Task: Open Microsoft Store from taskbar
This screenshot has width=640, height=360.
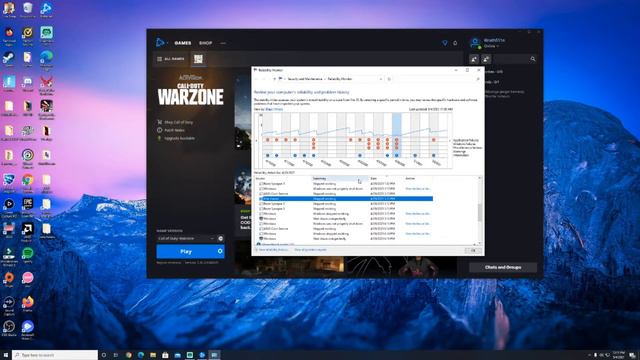Action: pyautogui.click(x=165, y=355)
